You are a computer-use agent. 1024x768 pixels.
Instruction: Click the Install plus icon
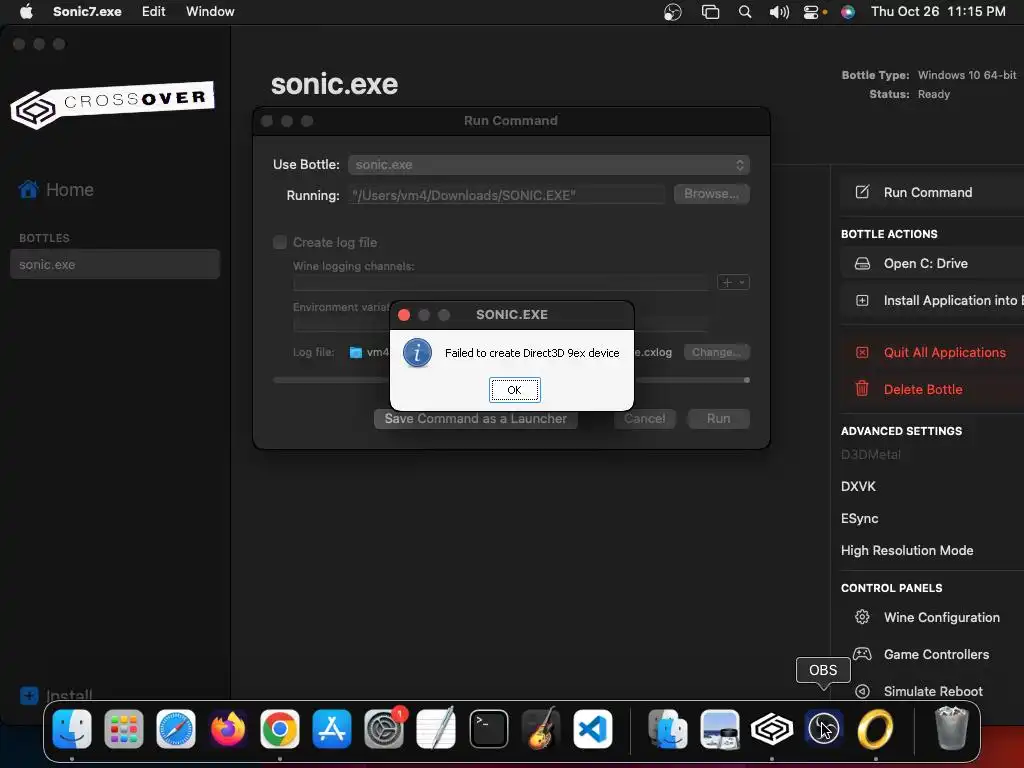click(29, 696)
